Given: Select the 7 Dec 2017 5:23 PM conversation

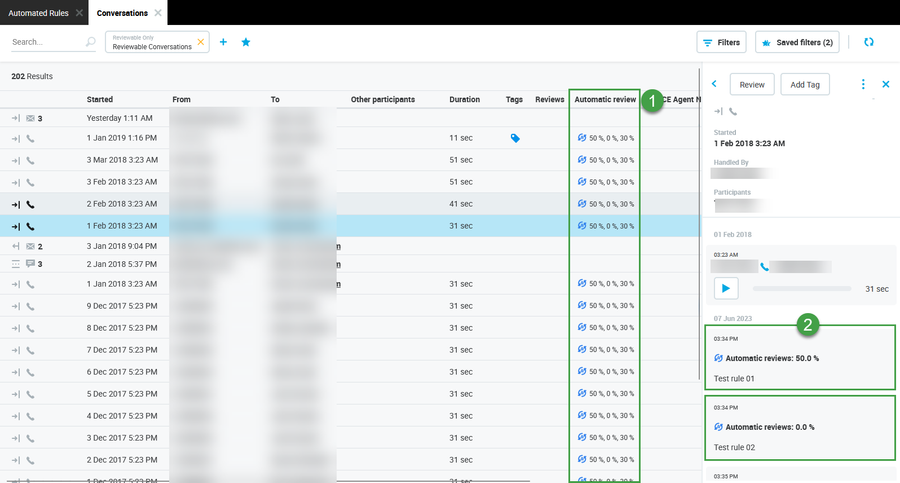Looking at the screenshot, I should (350, 350).
